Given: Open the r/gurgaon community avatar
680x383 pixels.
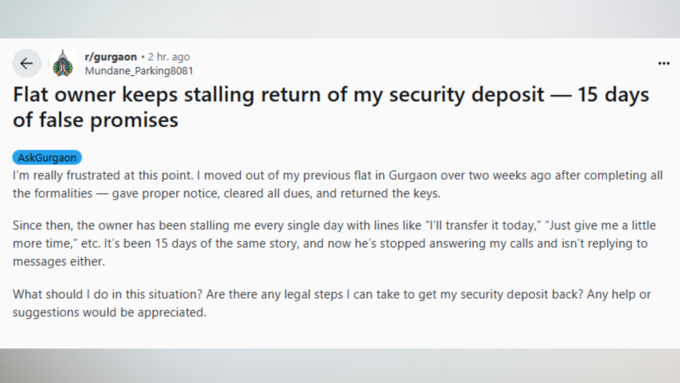Looking at the screenshot, I should click(x=63, y=63).
